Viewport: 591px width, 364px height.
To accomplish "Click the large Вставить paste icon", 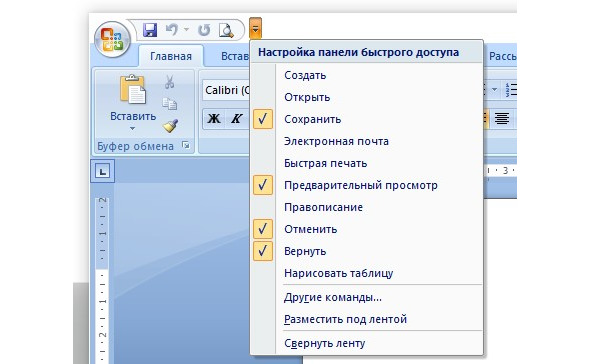I will click(132, 89).
